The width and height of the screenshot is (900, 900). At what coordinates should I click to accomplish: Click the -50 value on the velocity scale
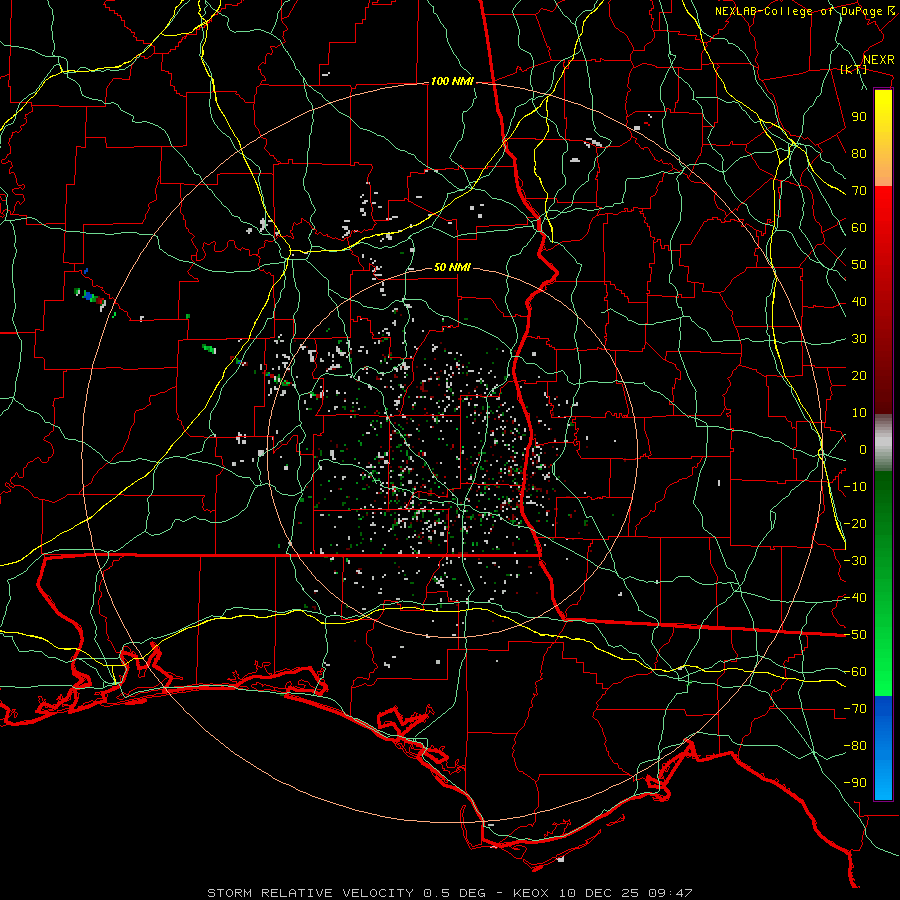tap(855, 635)
